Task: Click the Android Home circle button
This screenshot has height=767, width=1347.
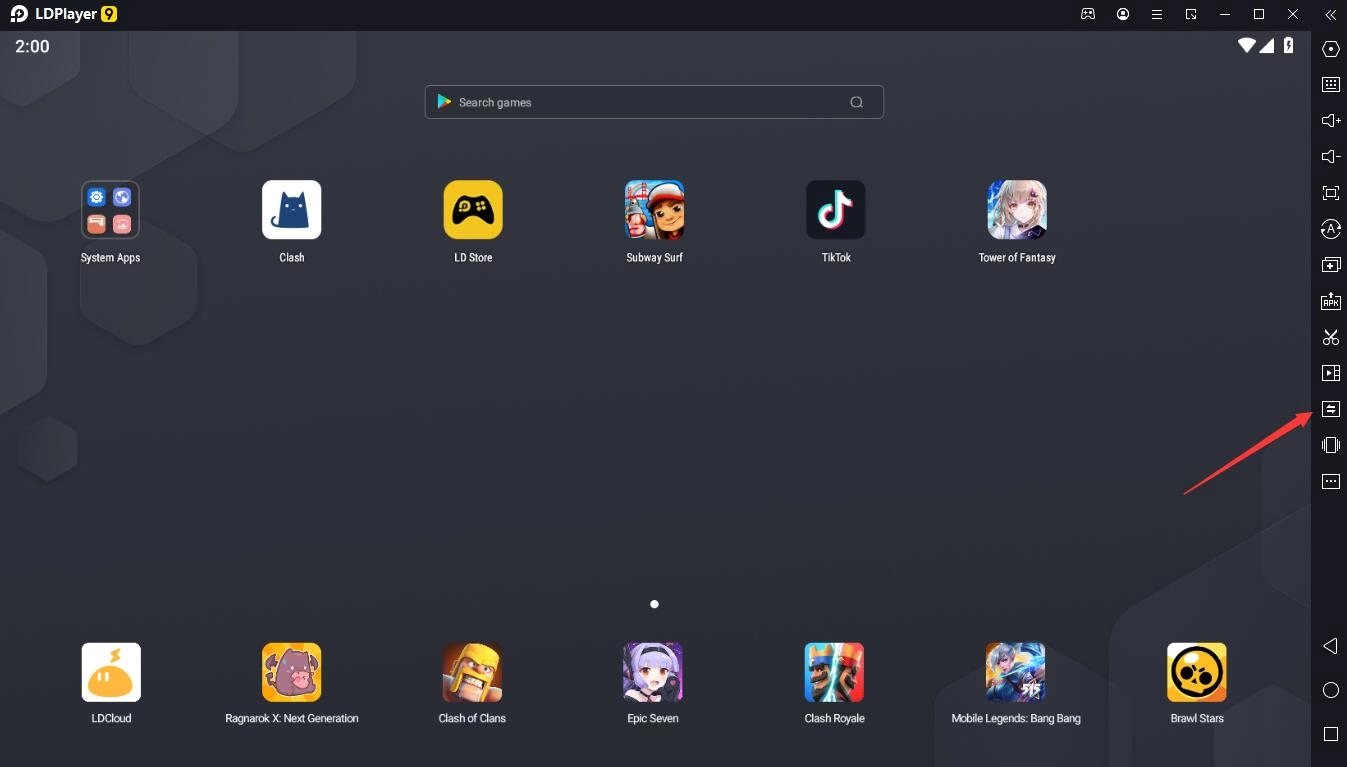Action: tap(1331, 690)
